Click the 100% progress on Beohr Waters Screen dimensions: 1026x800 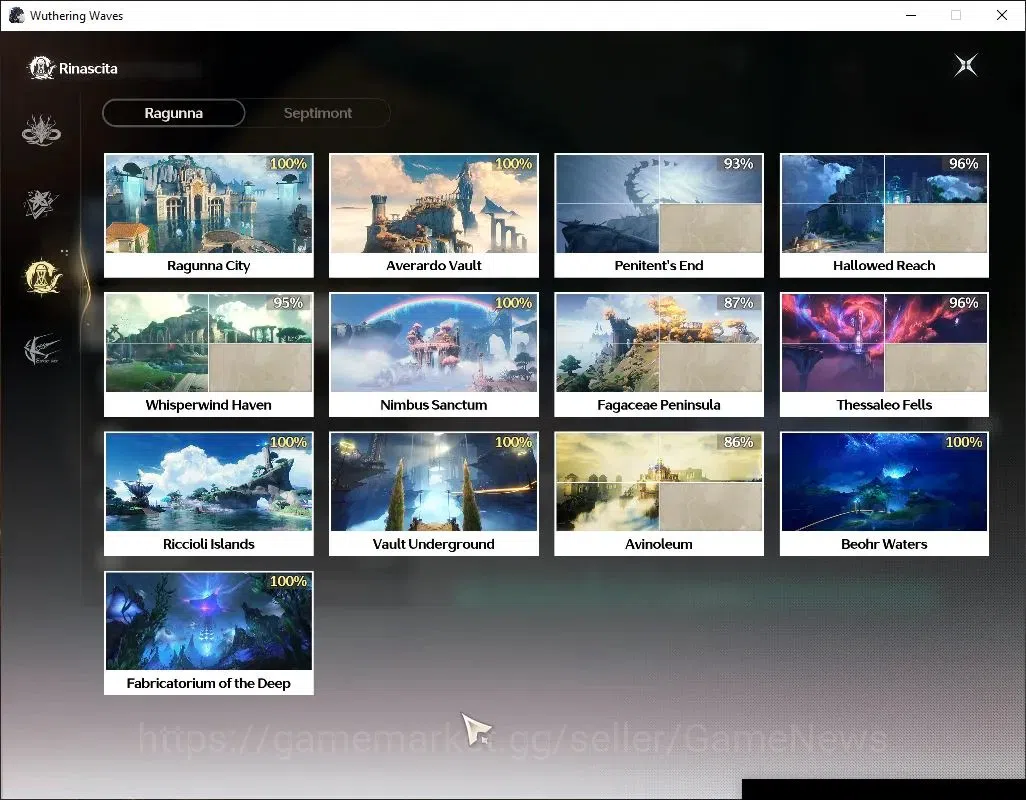[x=963, y=442]
